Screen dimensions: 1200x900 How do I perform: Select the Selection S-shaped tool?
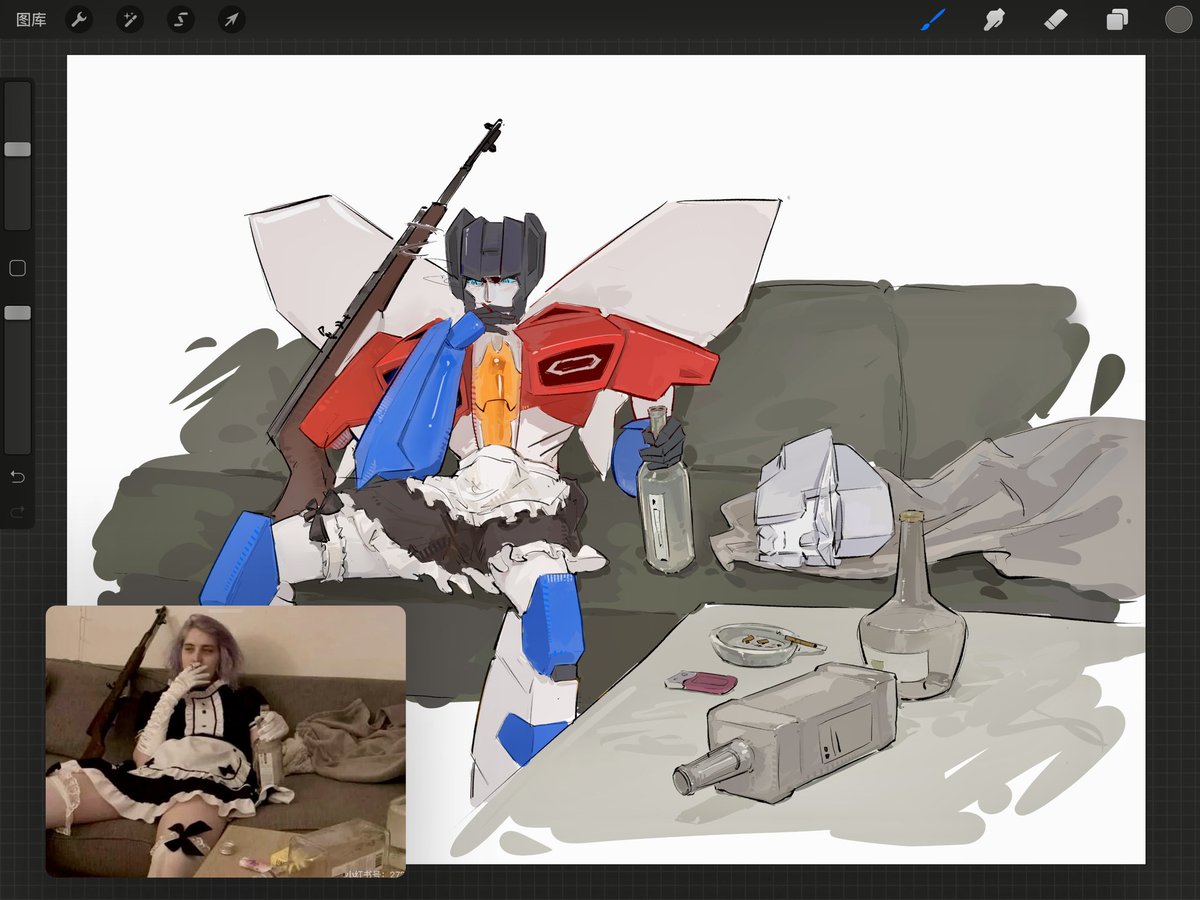(x=181, y=19)
